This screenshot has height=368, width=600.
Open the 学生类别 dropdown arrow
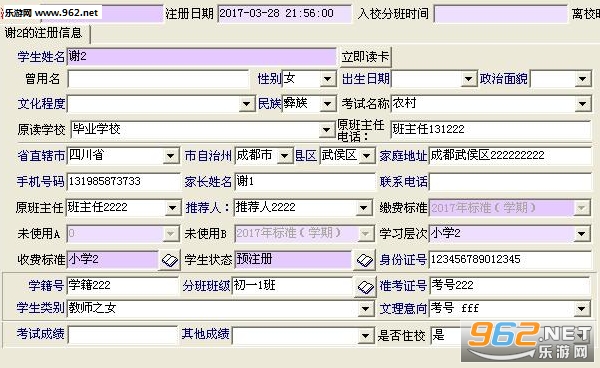tap(365, 308)
